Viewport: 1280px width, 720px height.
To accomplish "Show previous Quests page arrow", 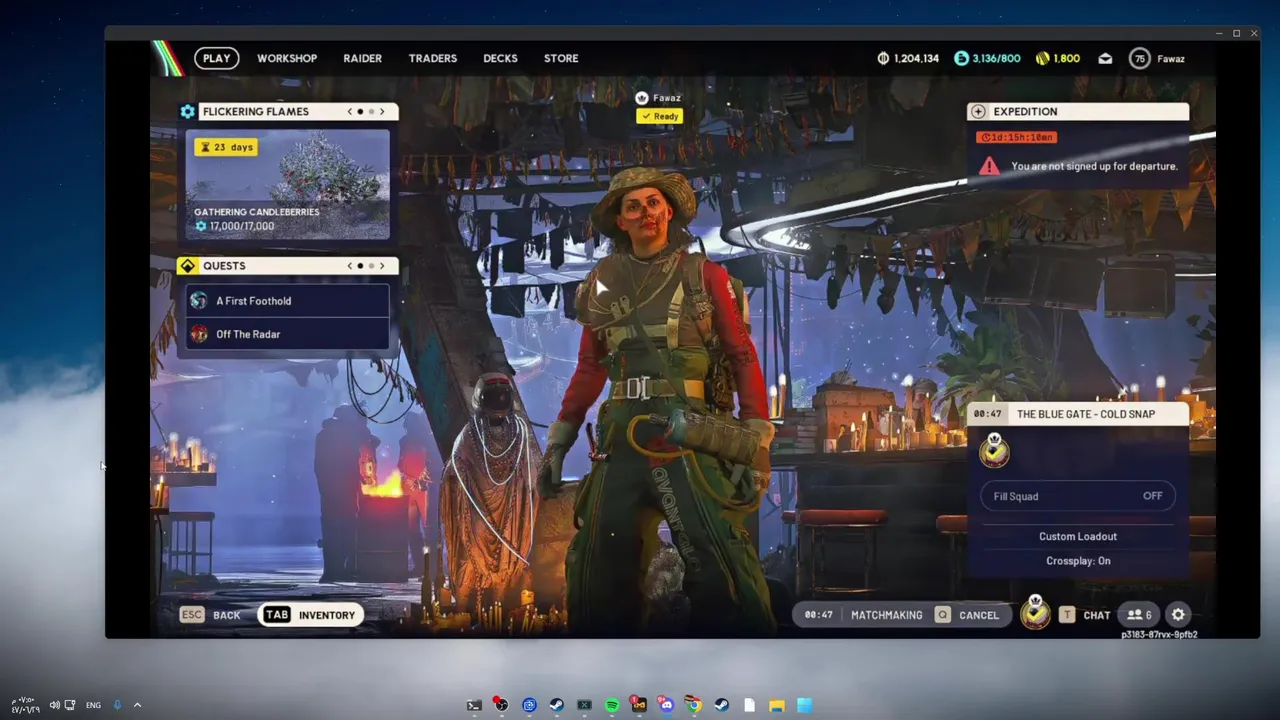I will [x=350, y=265].
